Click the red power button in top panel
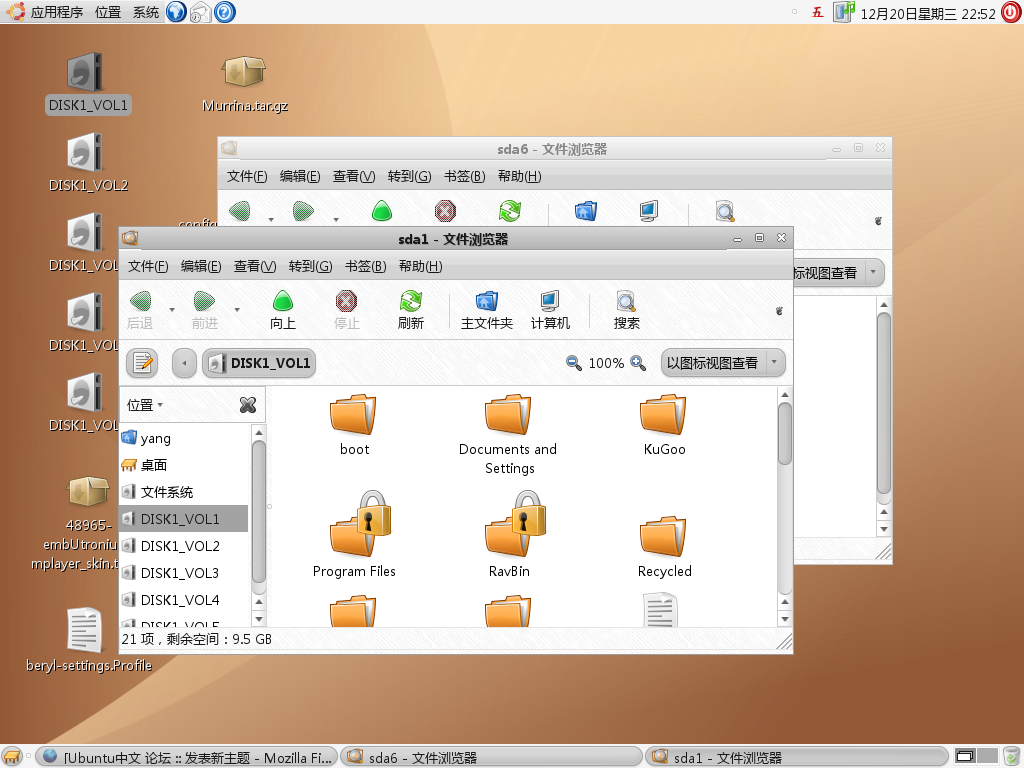Viewport: 1024px width, 768px height. [1011, 12]
